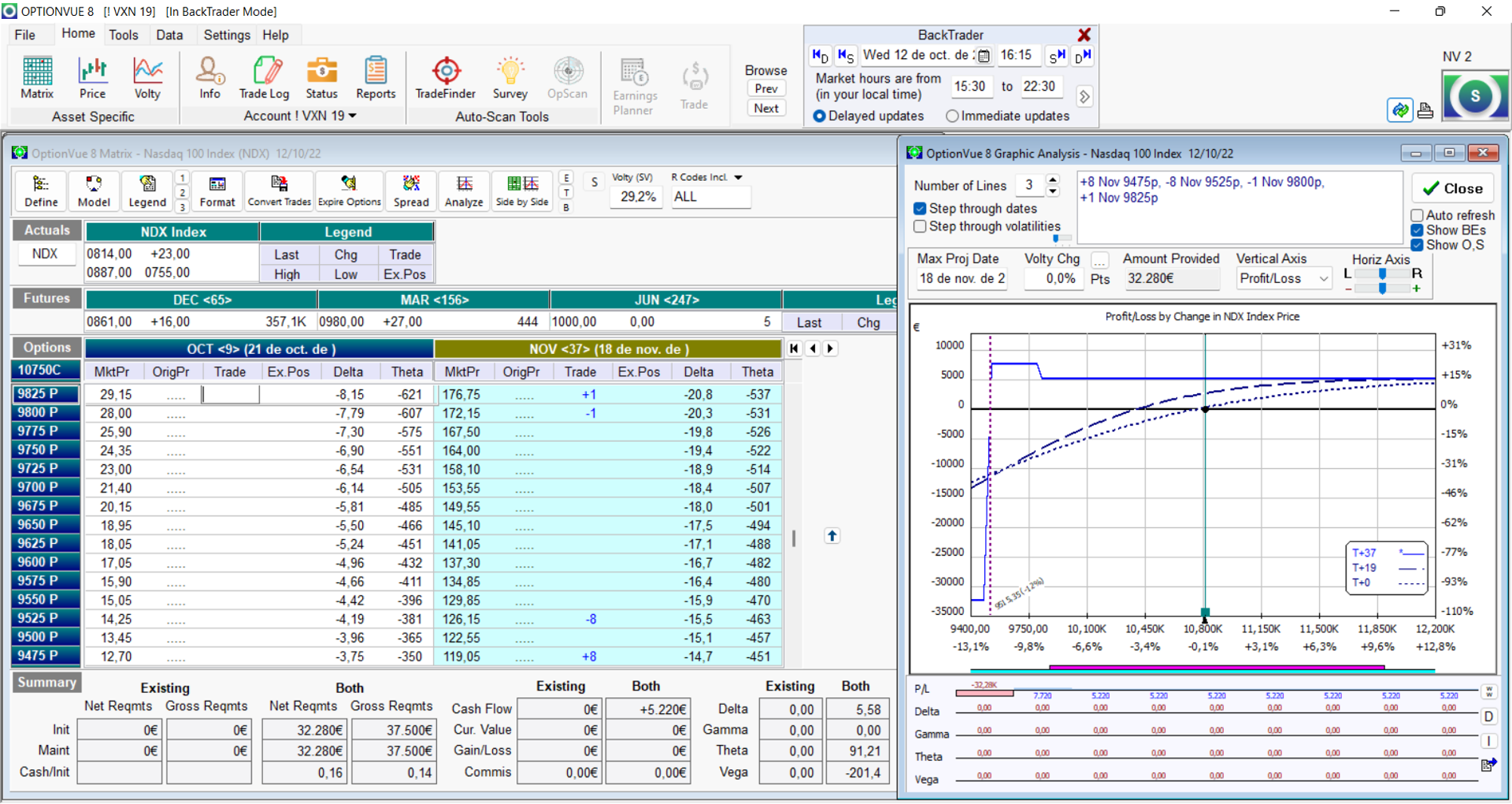Show previous expiration month arrow
The image size is (1512, 804).
812,349
